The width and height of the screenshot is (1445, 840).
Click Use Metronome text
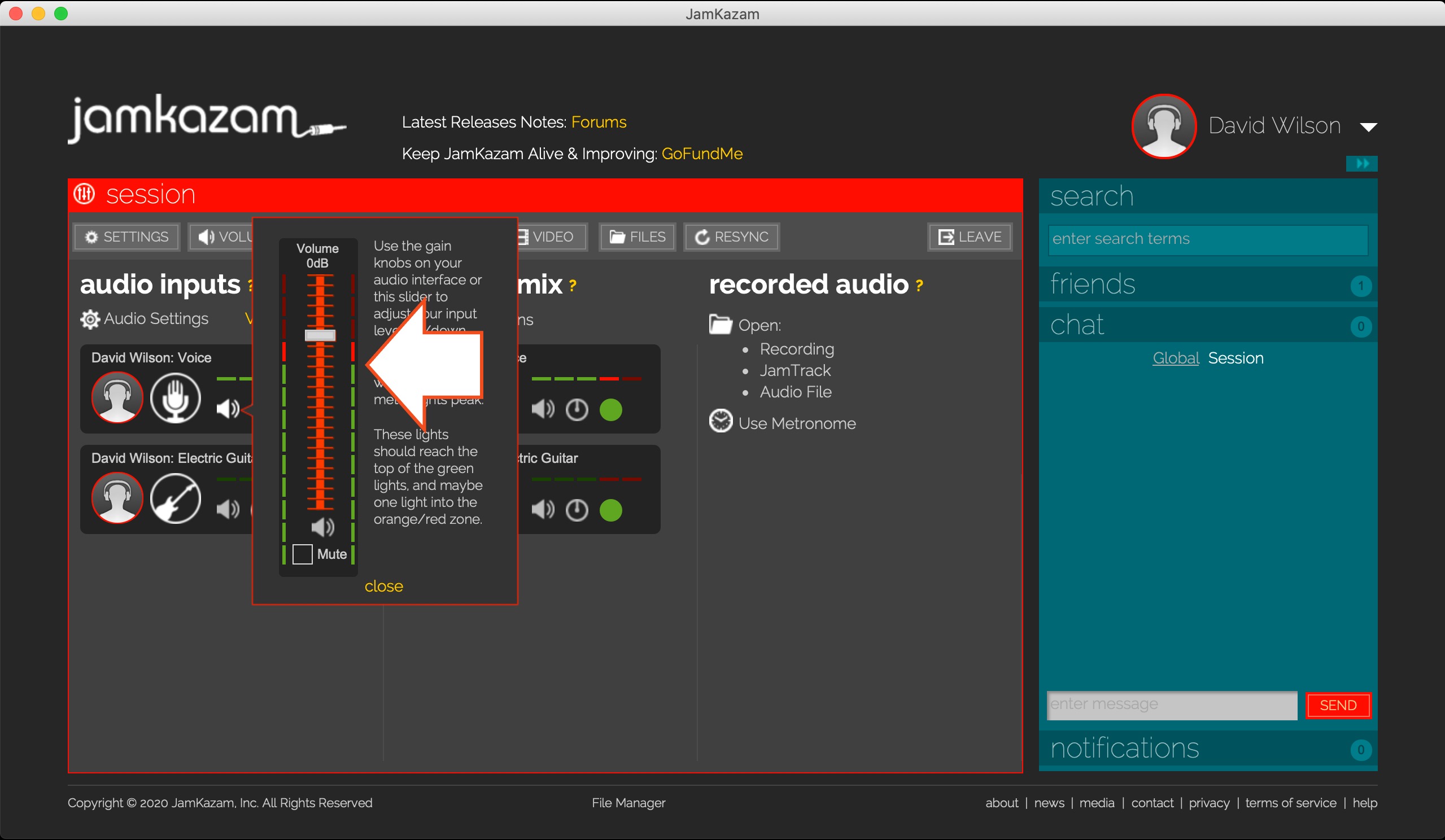[x=797, y=423]
